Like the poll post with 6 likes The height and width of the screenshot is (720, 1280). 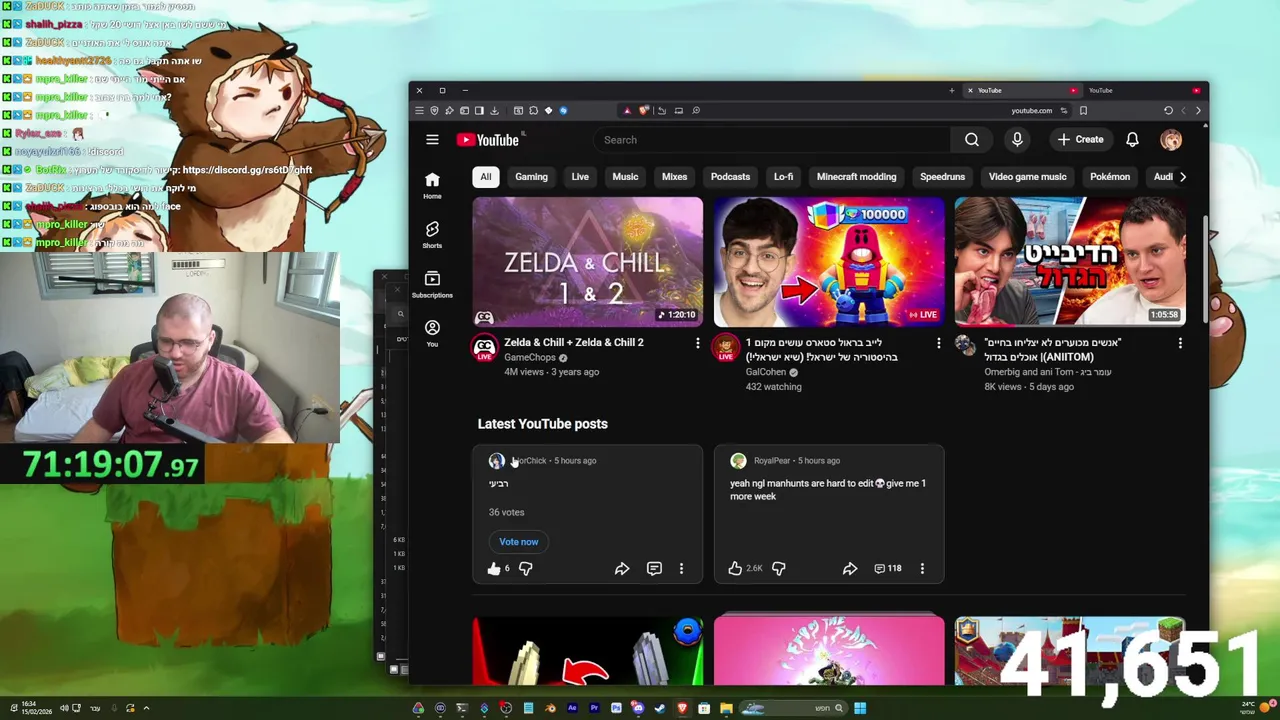(494, 568)
